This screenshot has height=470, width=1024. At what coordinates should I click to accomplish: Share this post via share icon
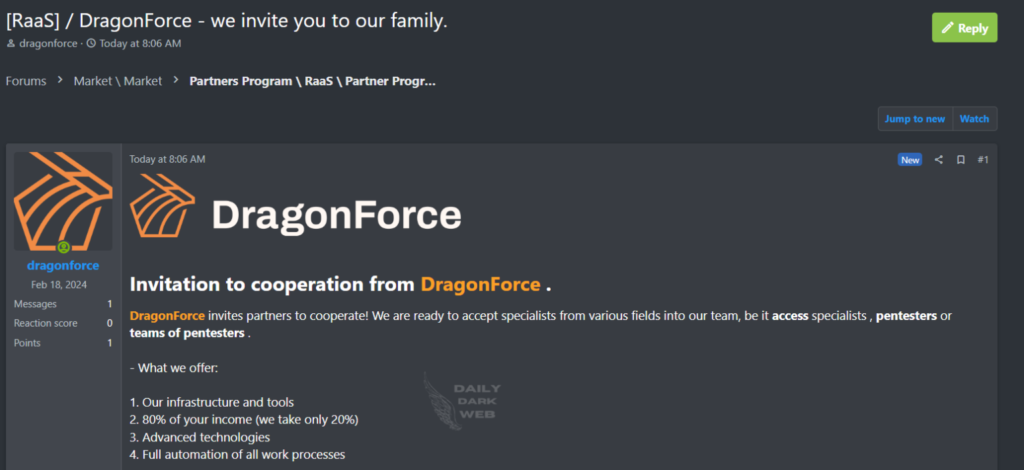coord(938,160)
